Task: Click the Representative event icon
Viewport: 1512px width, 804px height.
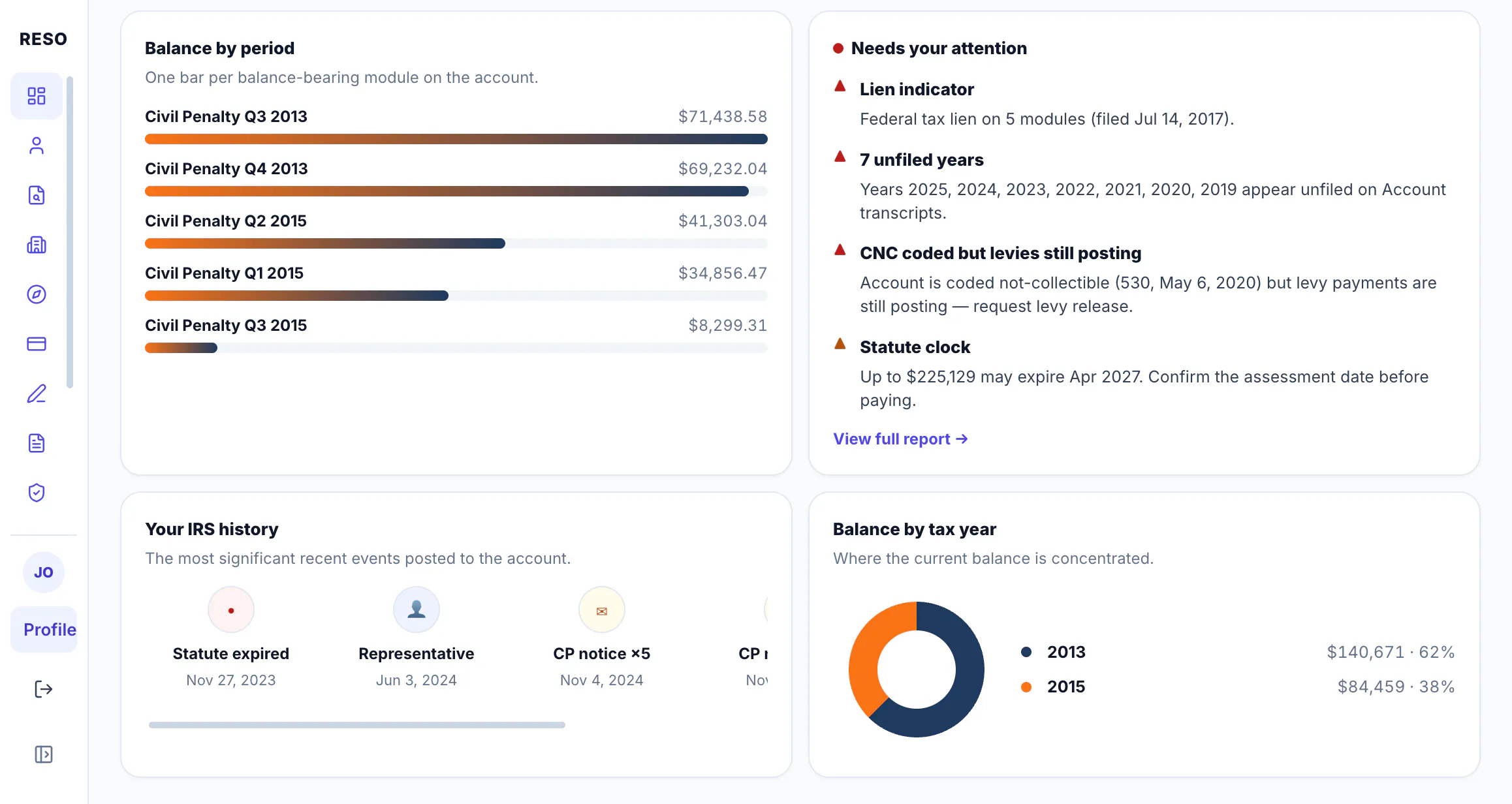Action: [x=417, y=610]
